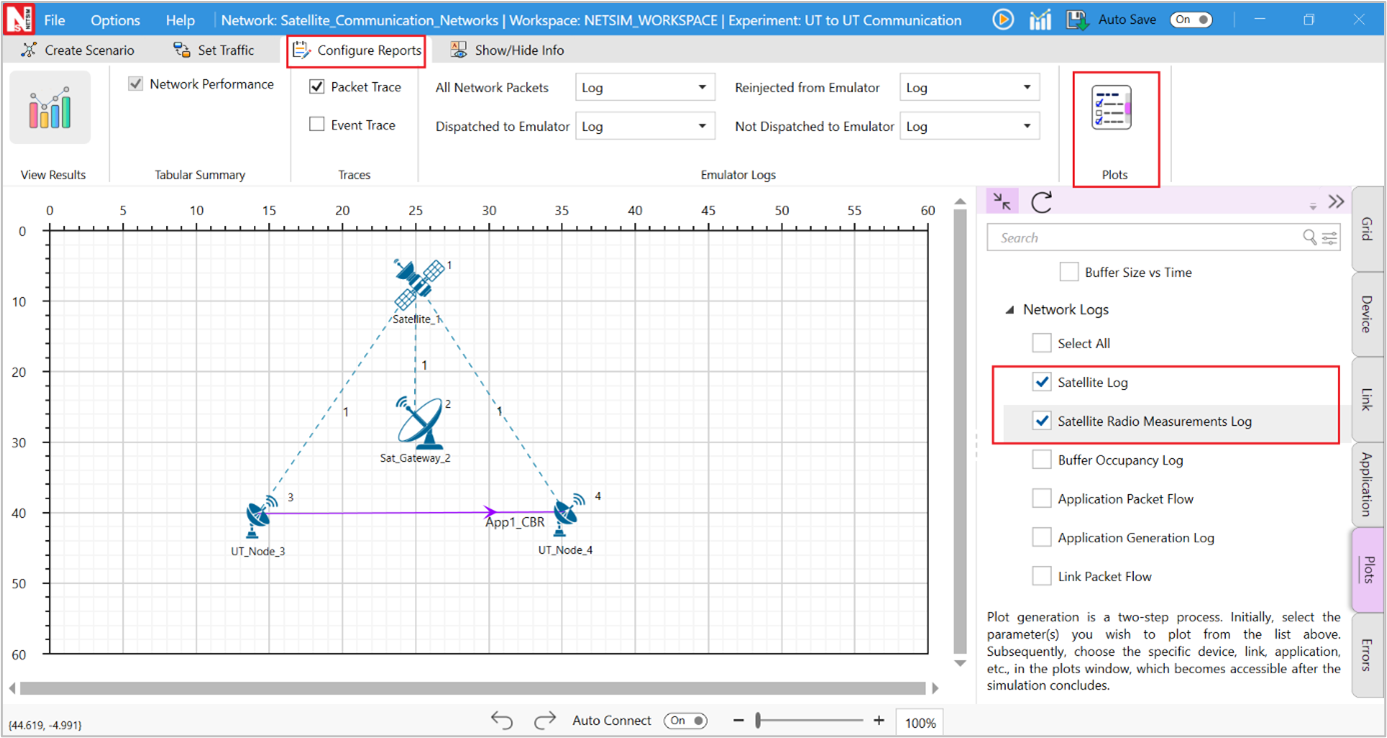This screenshot has width=1387, height=738.
Task: Open the Plots icon in the ribbon
Action: (1112, 109)
